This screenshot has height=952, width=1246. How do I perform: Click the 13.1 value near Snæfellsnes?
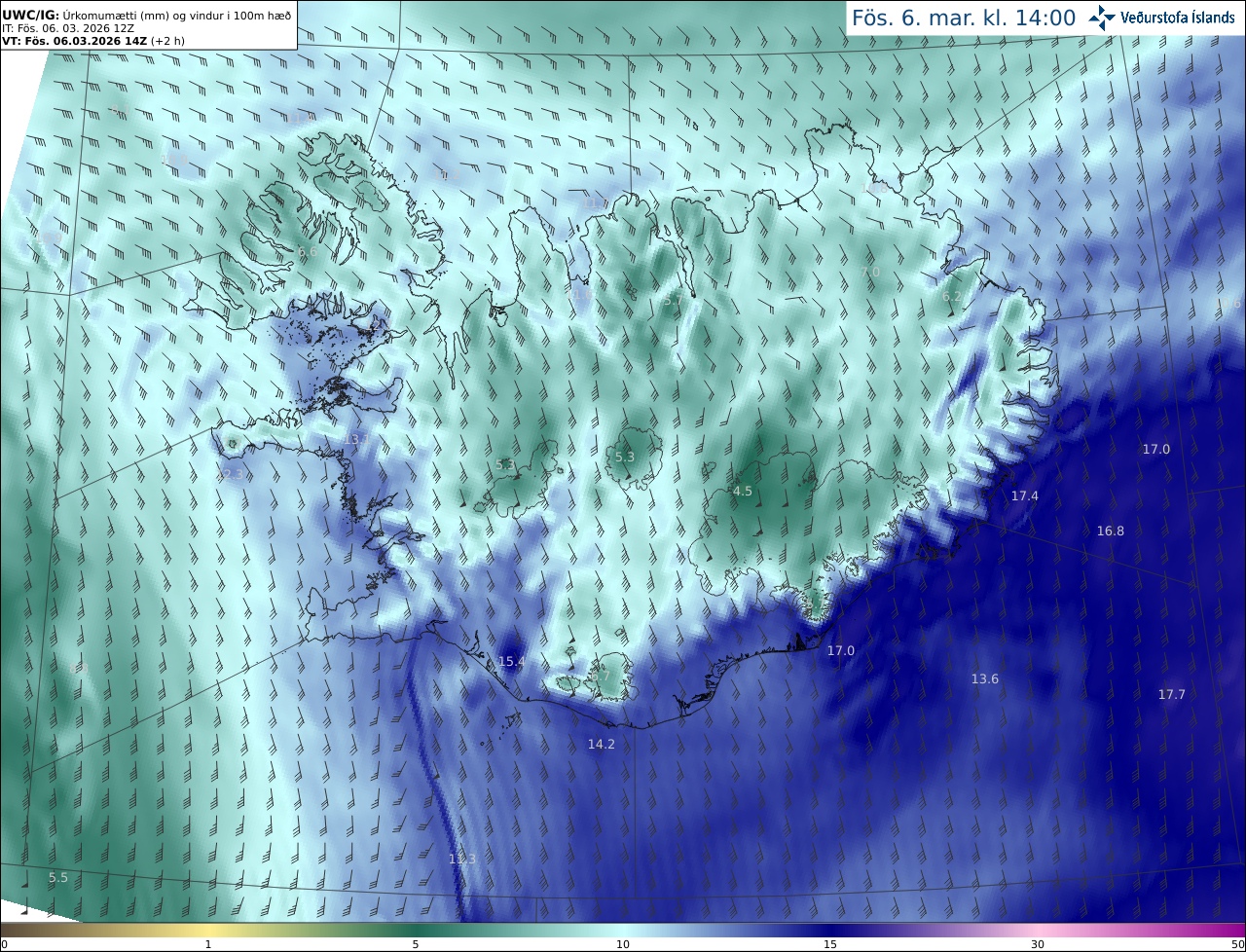coord(356,440)
